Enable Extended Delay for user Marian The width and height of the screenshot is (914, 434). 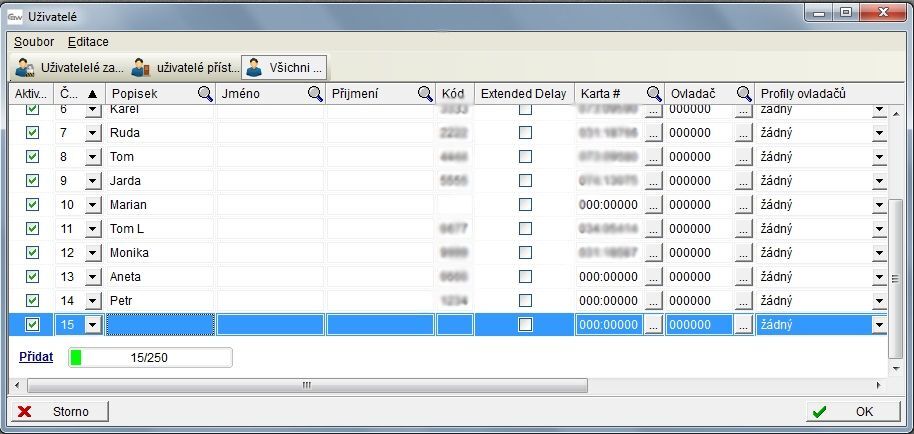click(525, 205)
